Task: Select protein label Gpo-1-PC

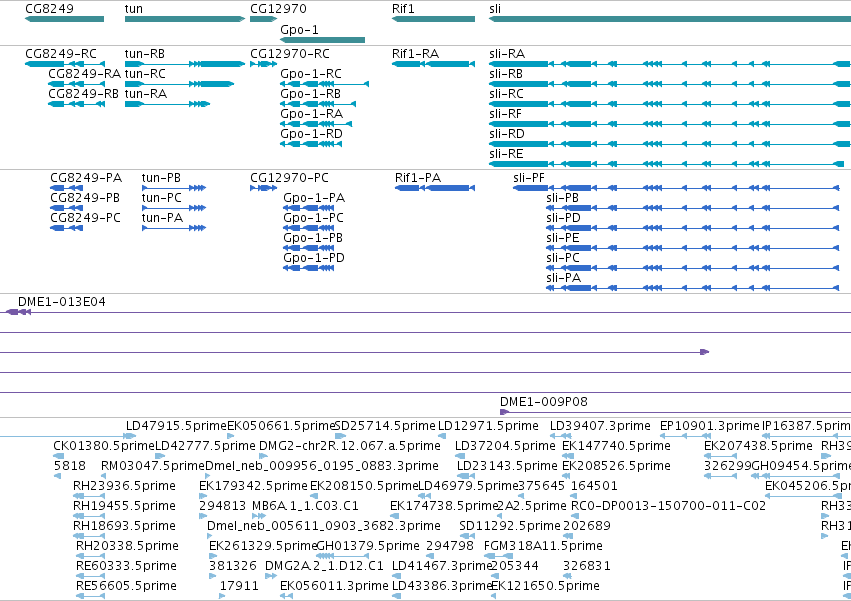Action: click(x=314, y=218)
